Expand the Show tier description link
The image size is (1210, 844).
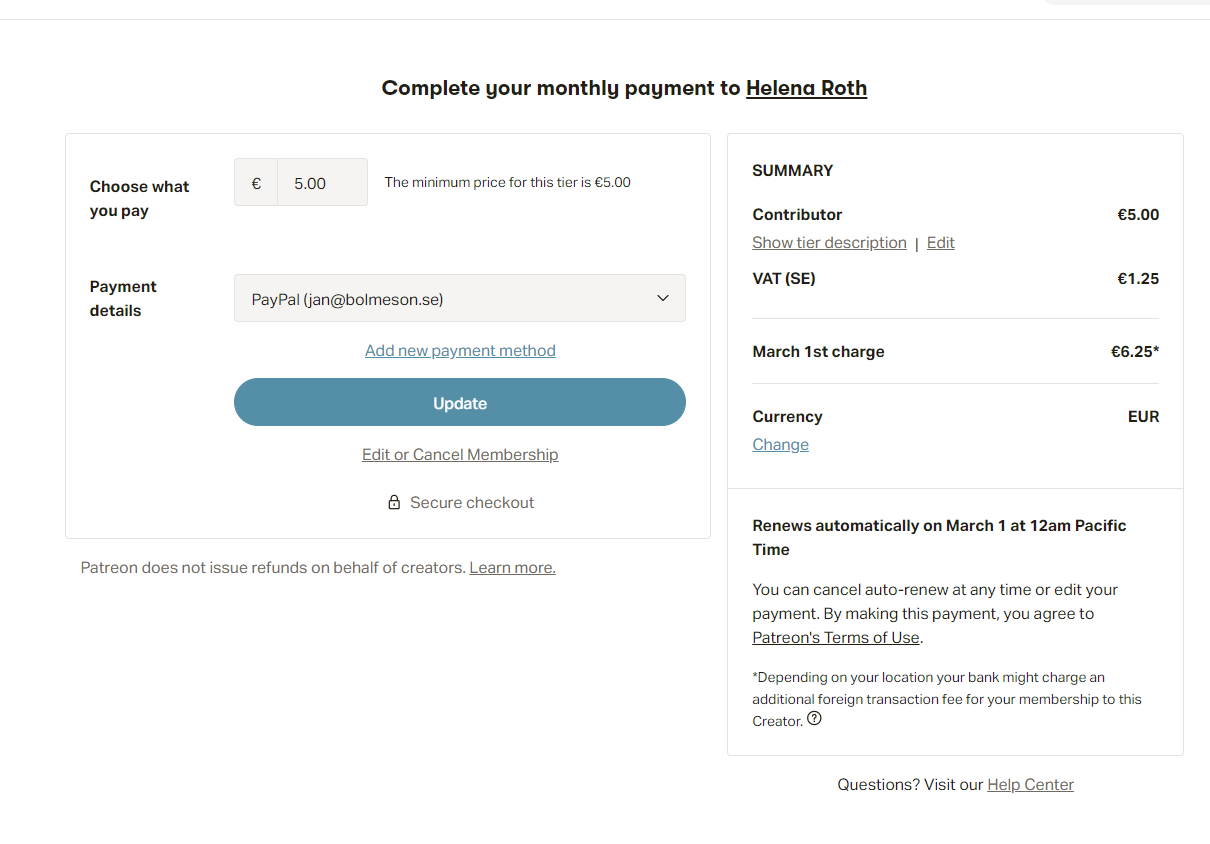click(829, 243)
